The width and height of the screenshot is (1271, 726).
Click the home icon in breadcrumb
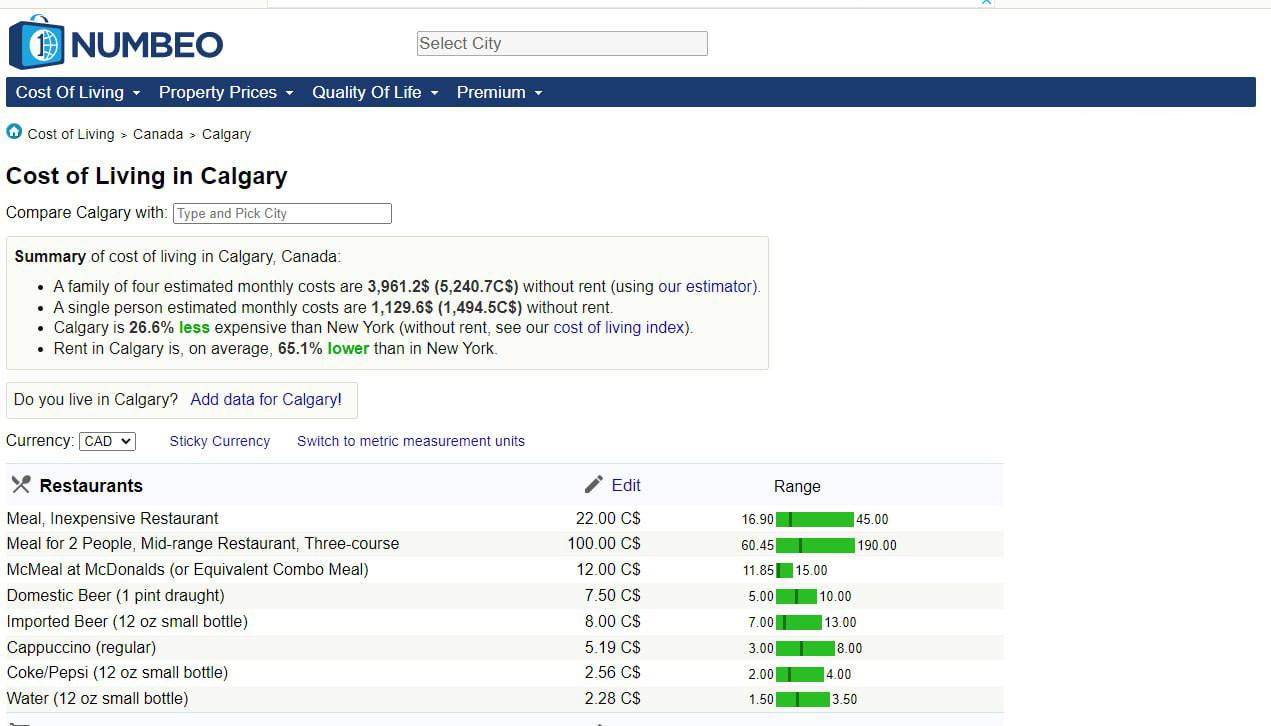coord(14,132)
